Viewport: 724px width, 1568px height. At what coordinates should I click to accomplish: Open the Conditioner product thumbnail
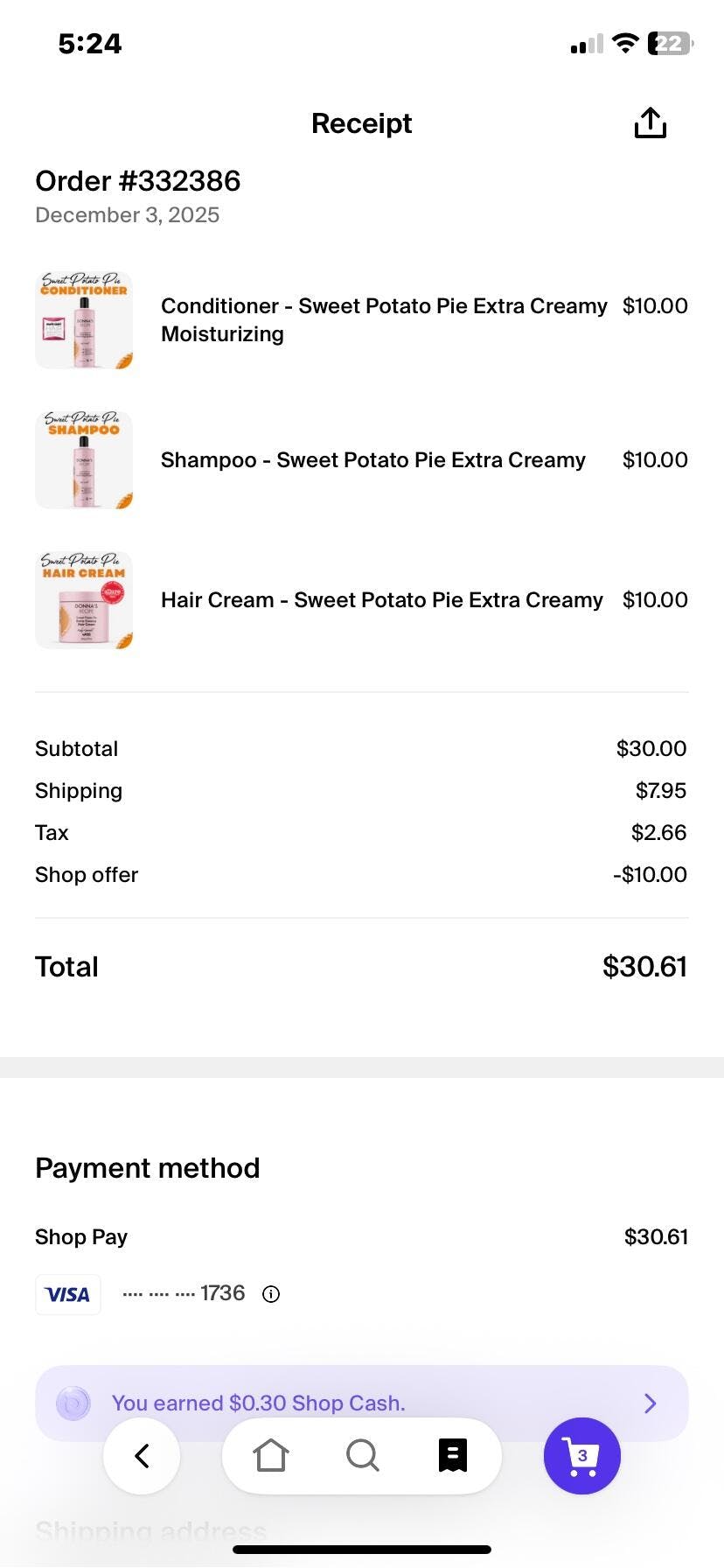coord(84,320)
